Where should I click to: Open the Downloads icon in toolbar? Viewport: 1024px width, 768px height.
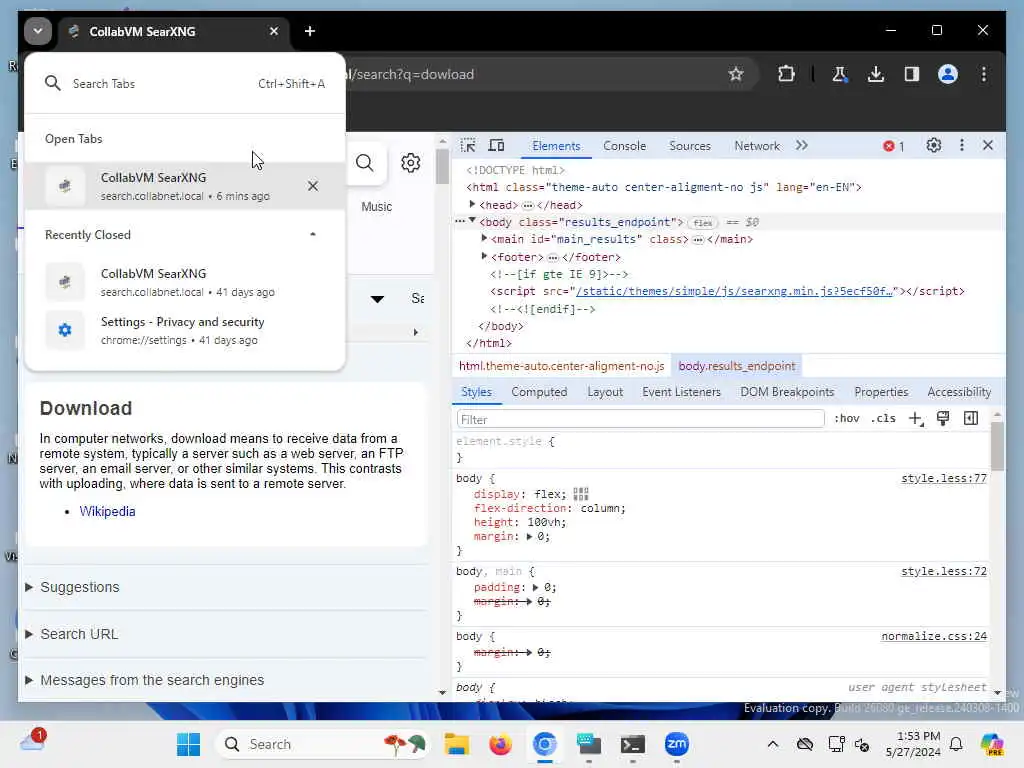876,74
